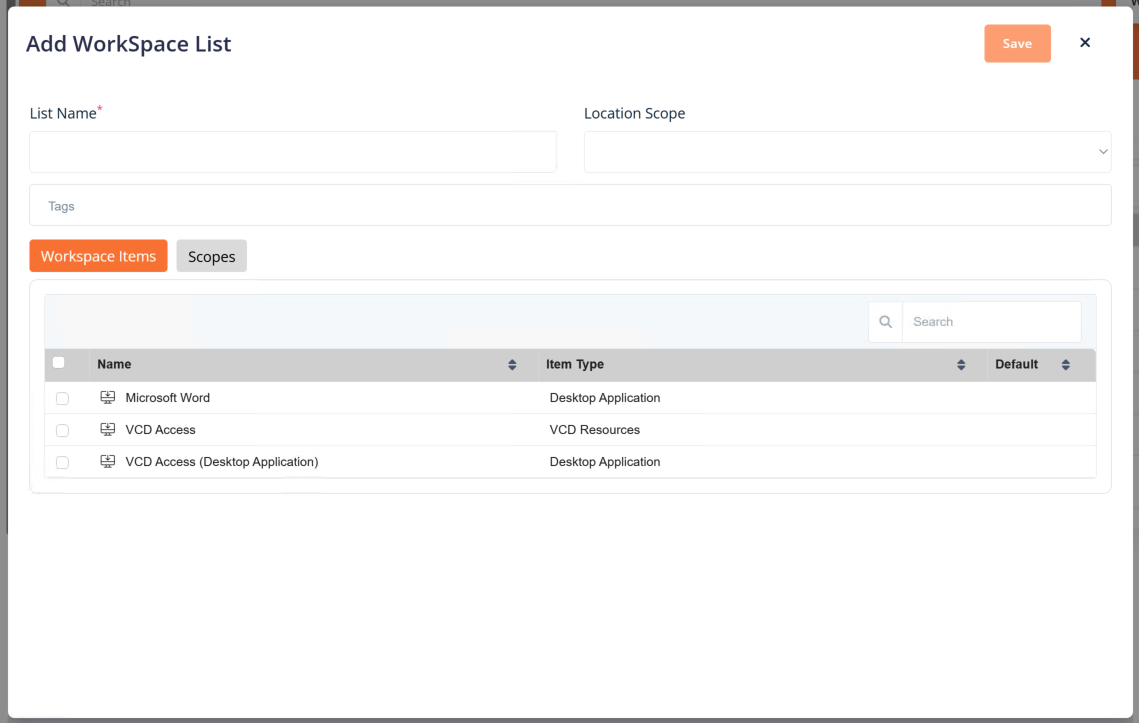Click the Item Type column sort arrows
The image size is (1139, 723).
(x=961, y=365)
